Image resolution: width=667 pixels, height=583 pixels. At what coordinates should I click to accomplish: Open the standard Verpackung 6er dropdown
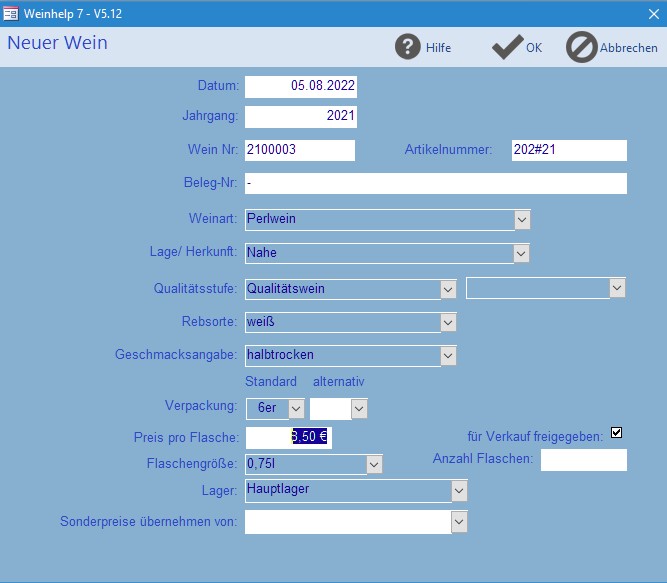point(295,408)
